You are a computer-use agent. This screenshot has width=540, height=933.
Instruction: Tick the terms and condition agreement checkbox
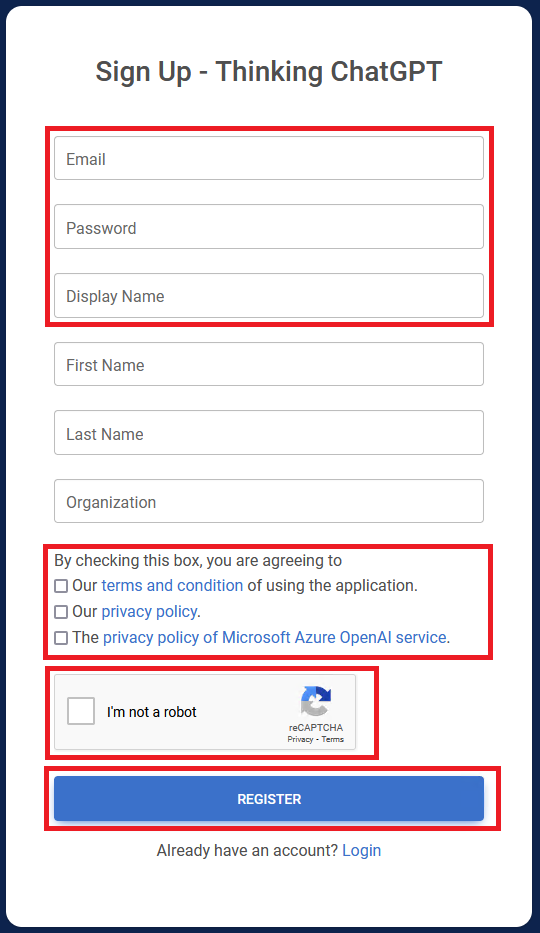click(x=61, y=586)
